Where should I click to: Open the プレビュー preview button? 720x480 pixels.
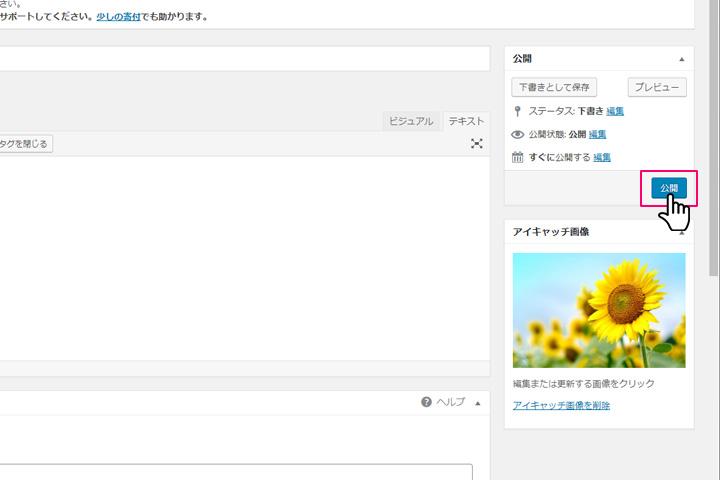point(657,87)
